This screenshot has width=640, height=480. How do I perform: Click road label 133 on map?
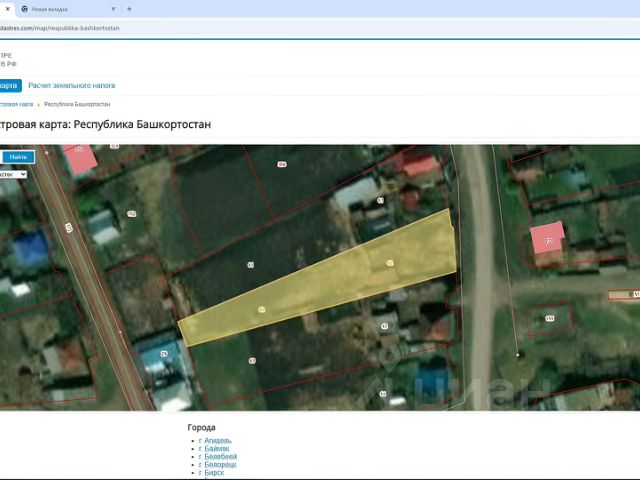69,228
